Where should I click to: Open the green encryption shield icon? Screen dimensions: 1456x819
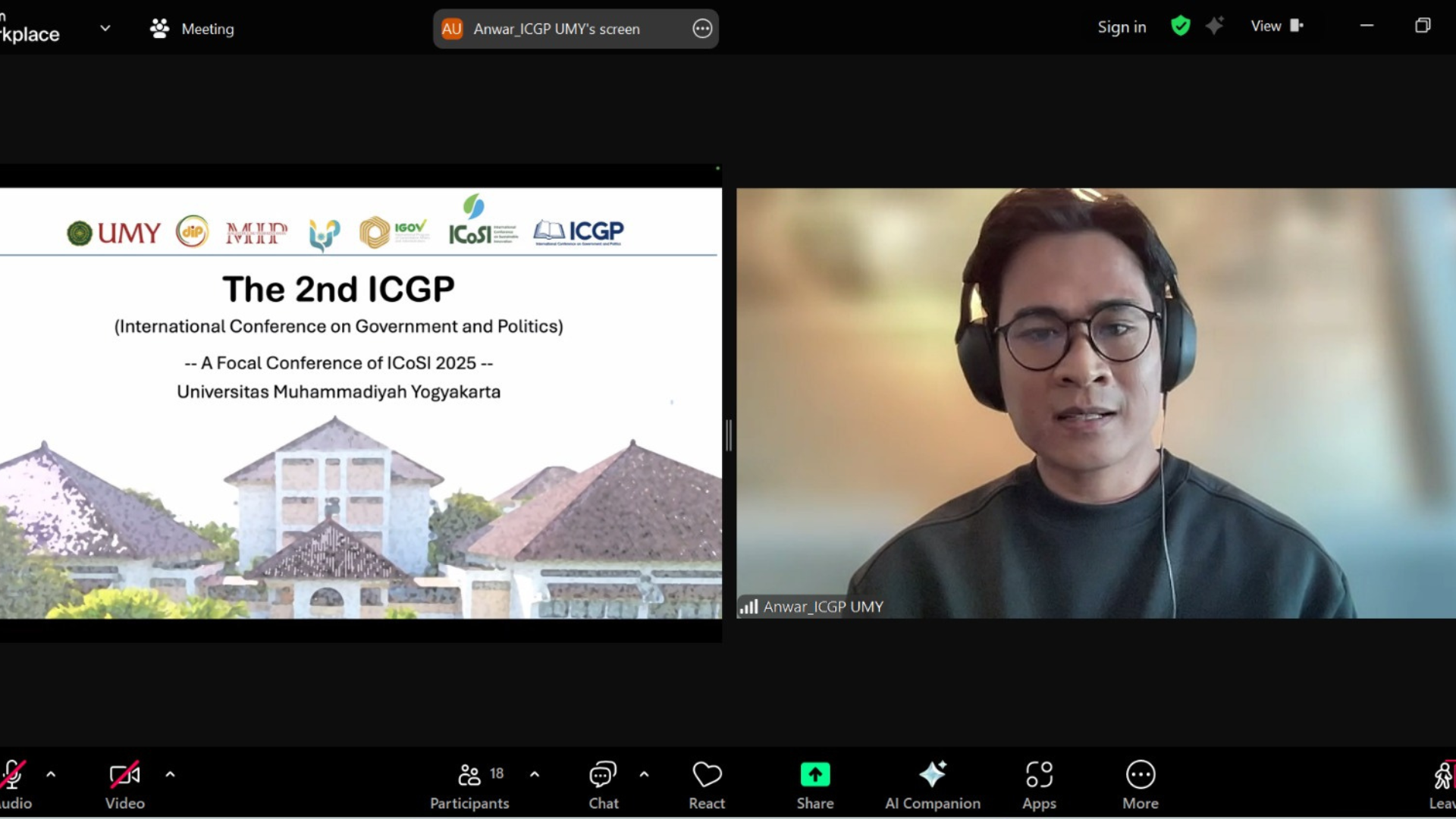point(1180,26)
